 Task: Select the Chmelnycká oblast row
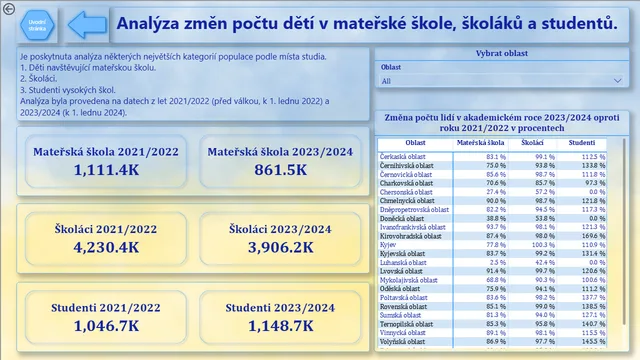pyautogui.click(x=492, y=201)
